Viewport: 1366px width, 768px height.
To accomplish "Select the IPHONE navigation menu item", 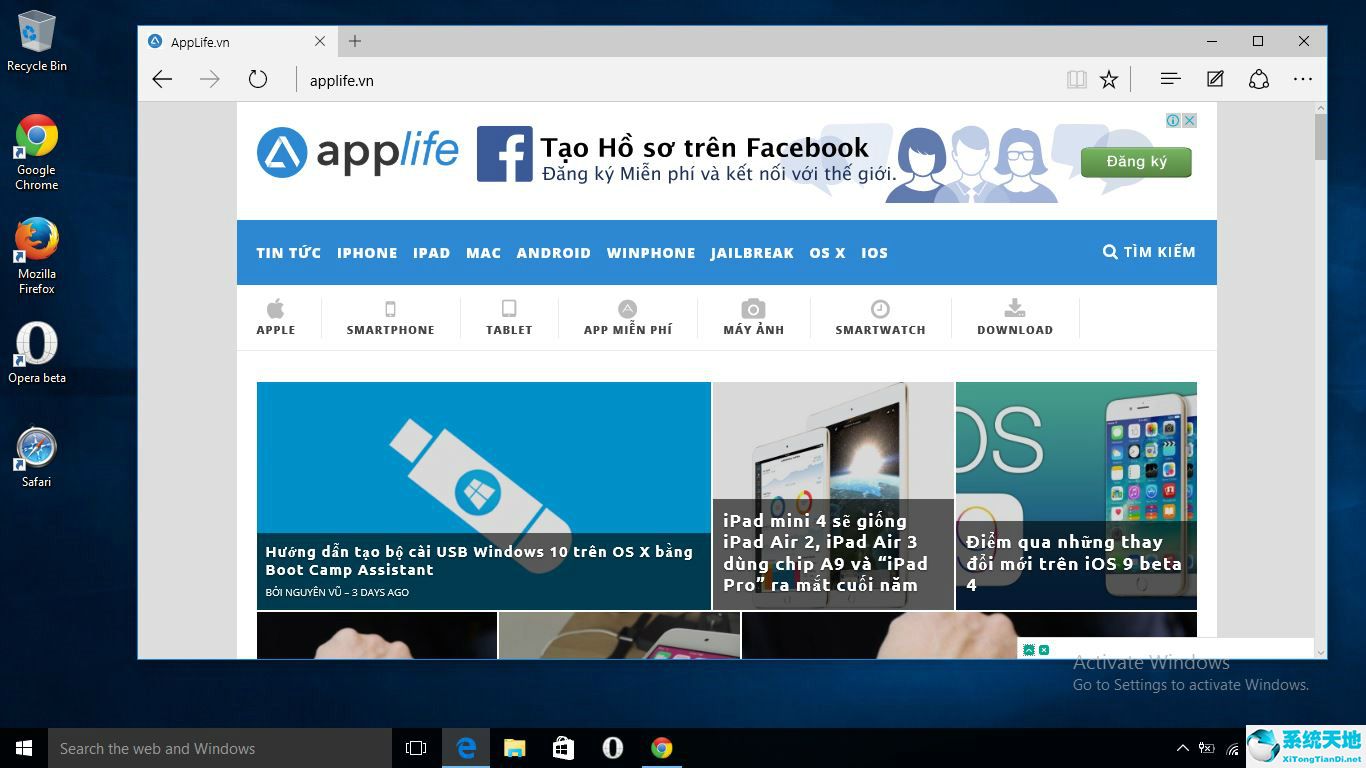I will click(x=367, y=253).
